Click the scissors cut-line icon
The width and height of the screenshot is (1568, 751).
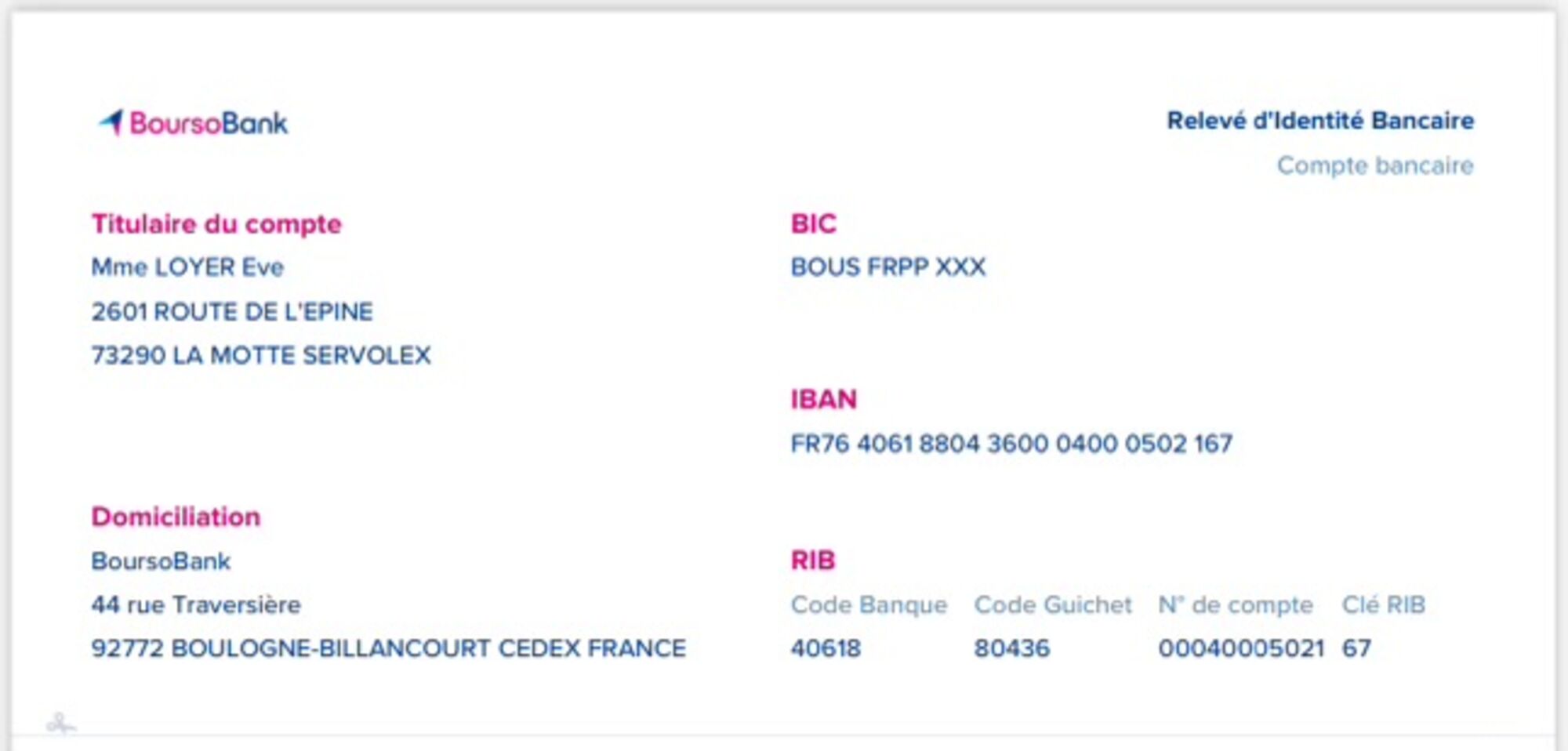60,723
